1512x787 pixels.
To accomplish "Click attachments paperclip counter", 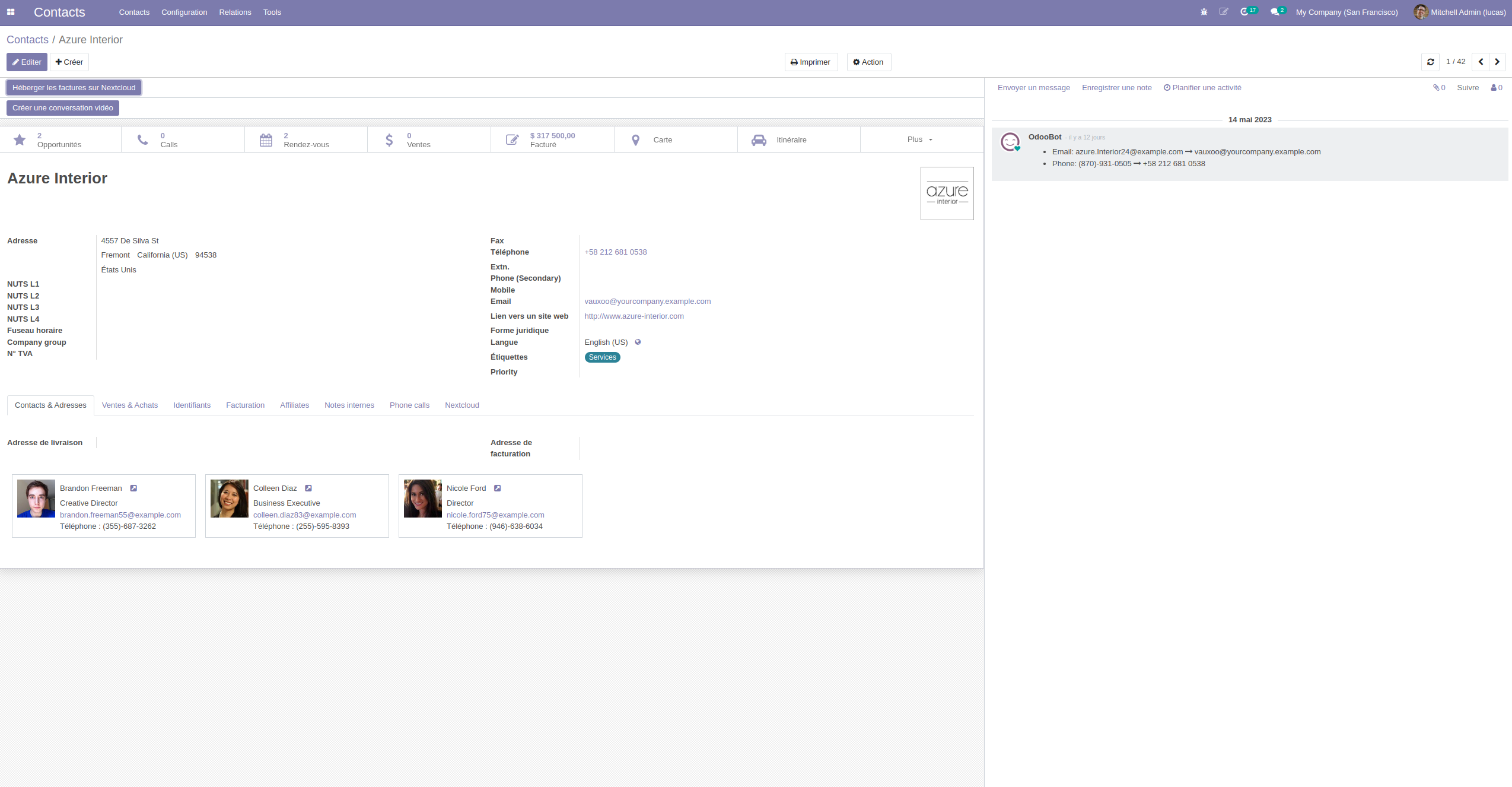I will (1439, 87).
